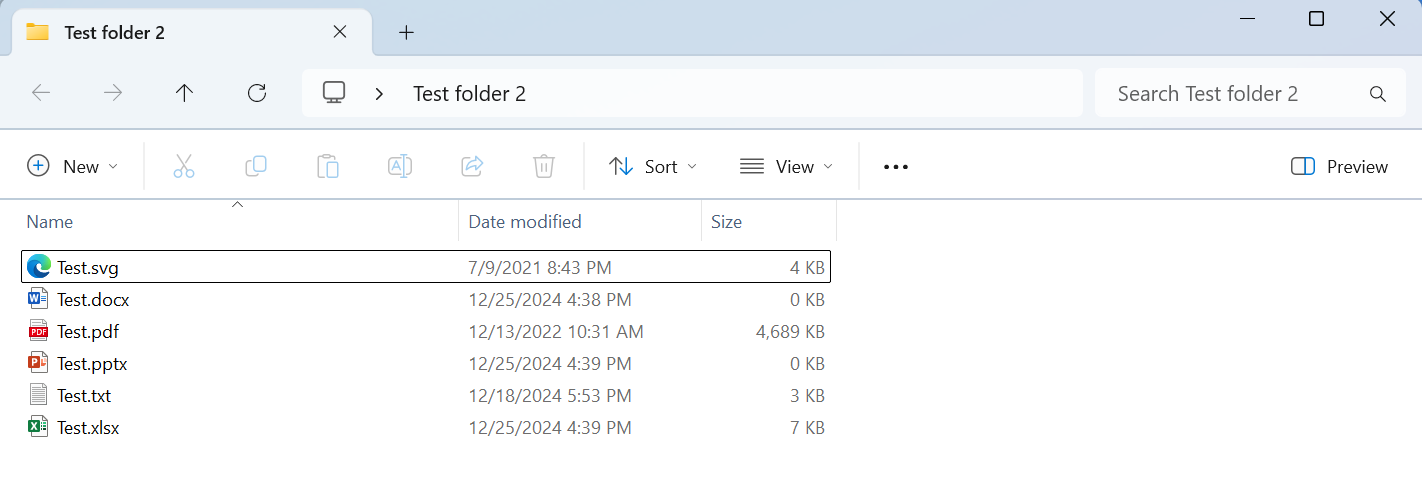1422x501 pixels.
Task: Sort files by Size column header
Action: click(x=727, y=222)
